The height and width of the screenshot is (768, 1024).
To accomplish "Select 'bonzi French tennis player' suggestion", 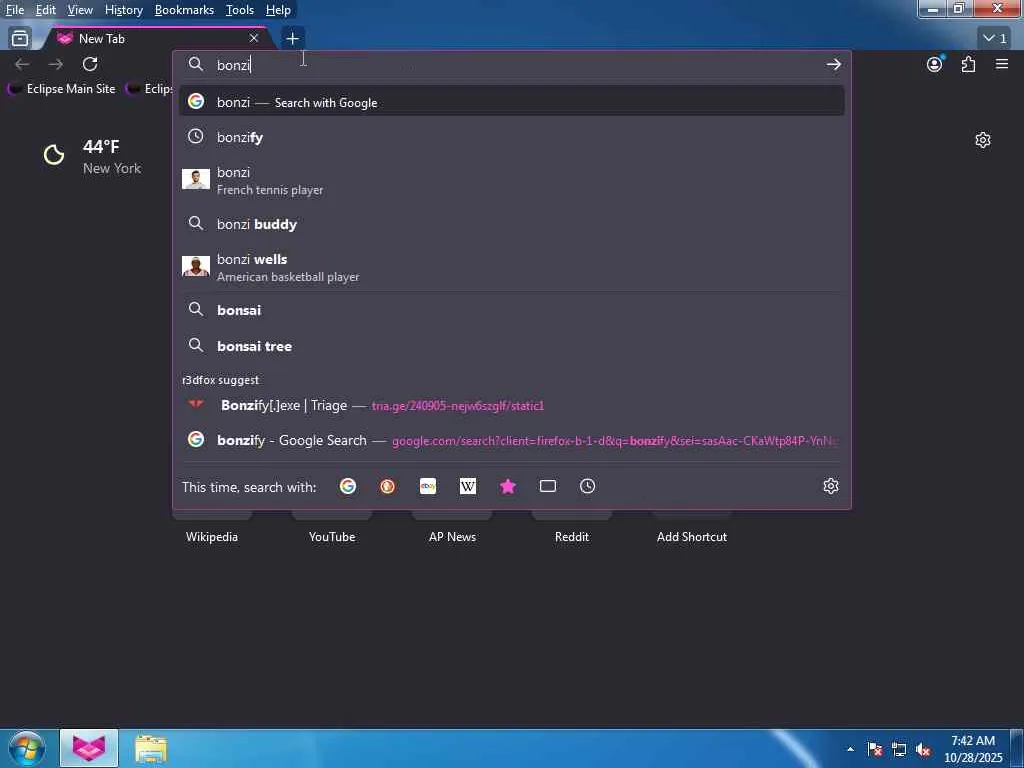I will 511,180.
